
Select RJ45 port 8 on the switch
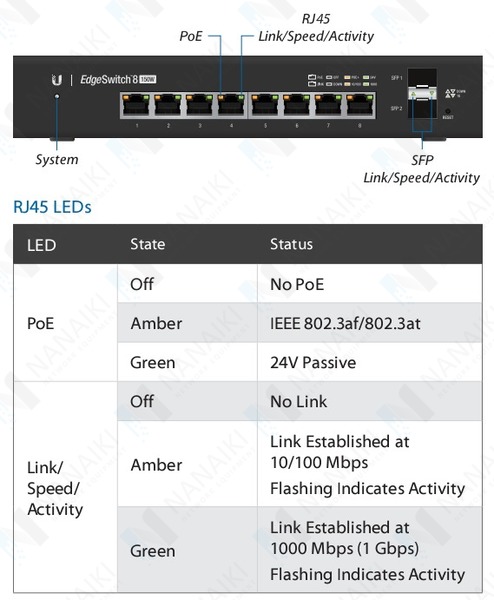click(360, 105)
